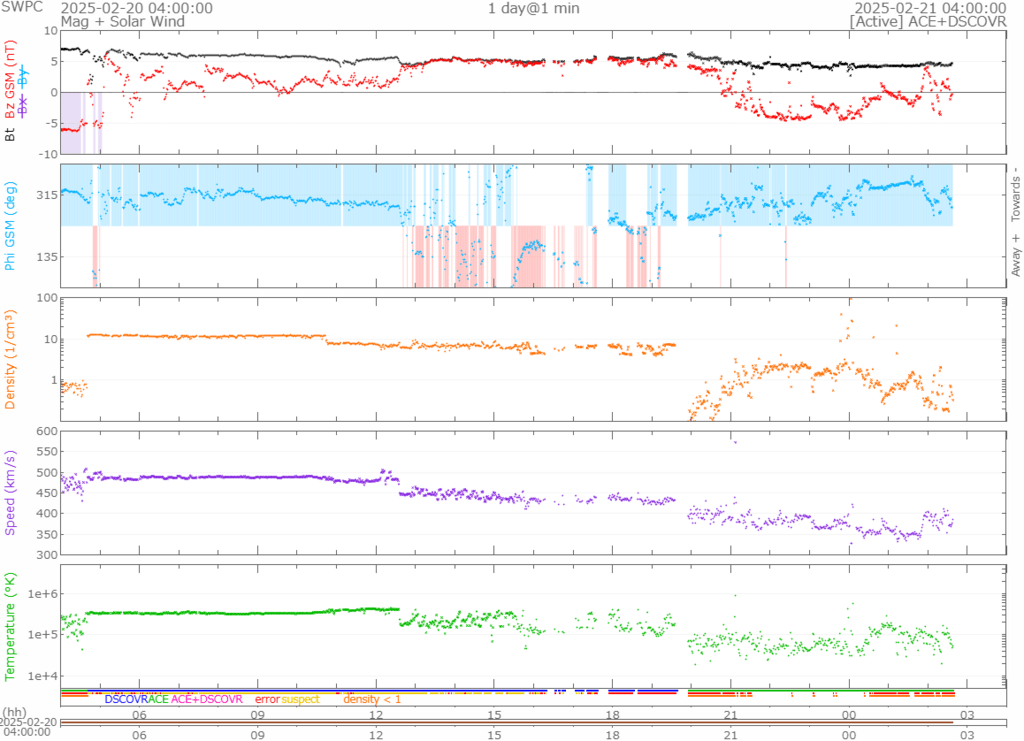Click the green Temperature axis label
The width and height of the screenshot is (1024, 741).
11,625
